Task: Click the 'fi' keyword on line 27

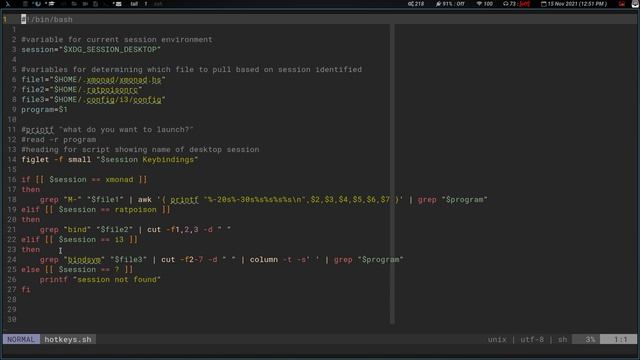Action: tap(26, 289)
